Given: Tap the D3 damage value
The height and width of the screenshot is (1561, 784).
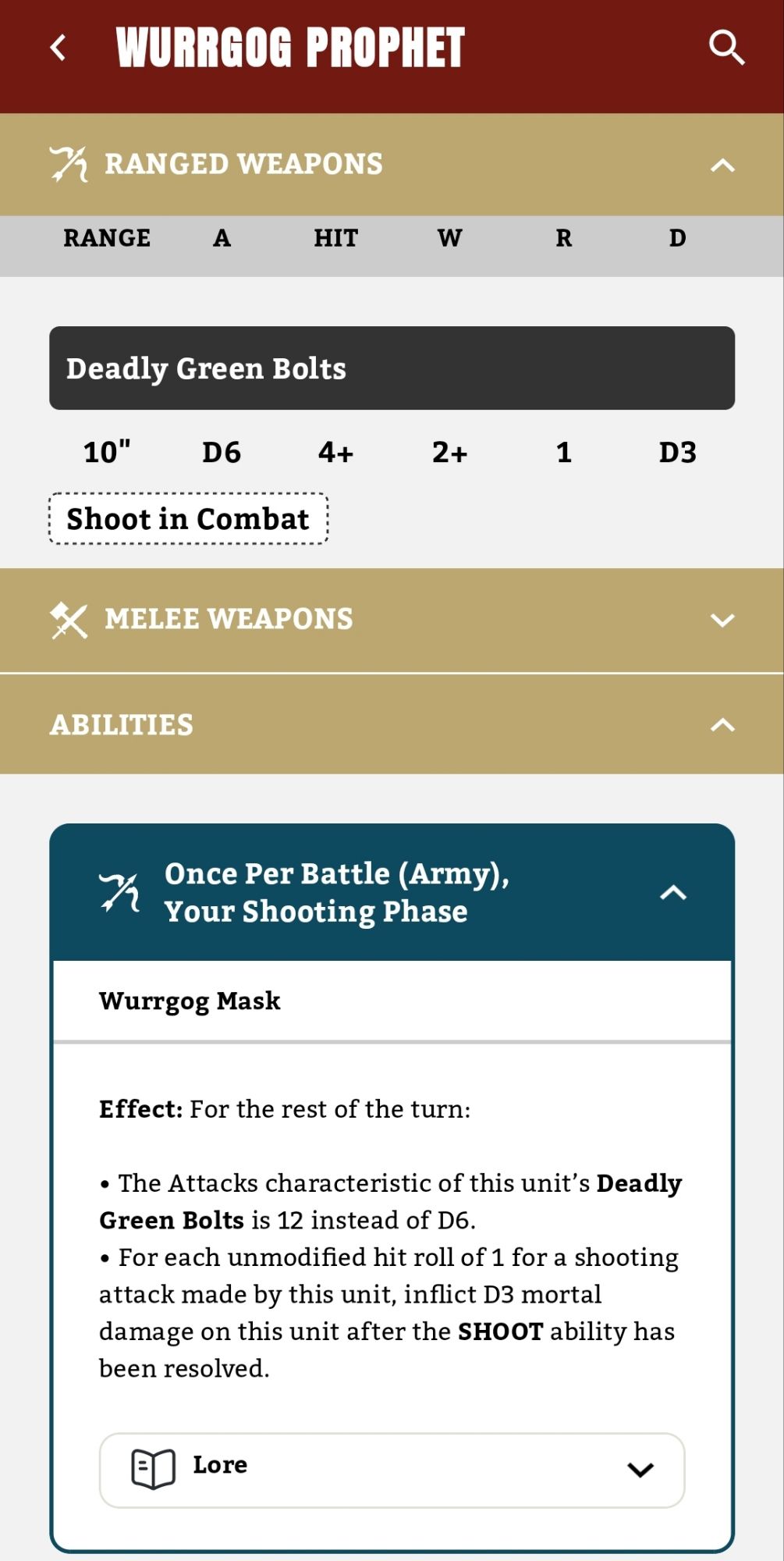Looking at the screenshot, I should (677, 453).
